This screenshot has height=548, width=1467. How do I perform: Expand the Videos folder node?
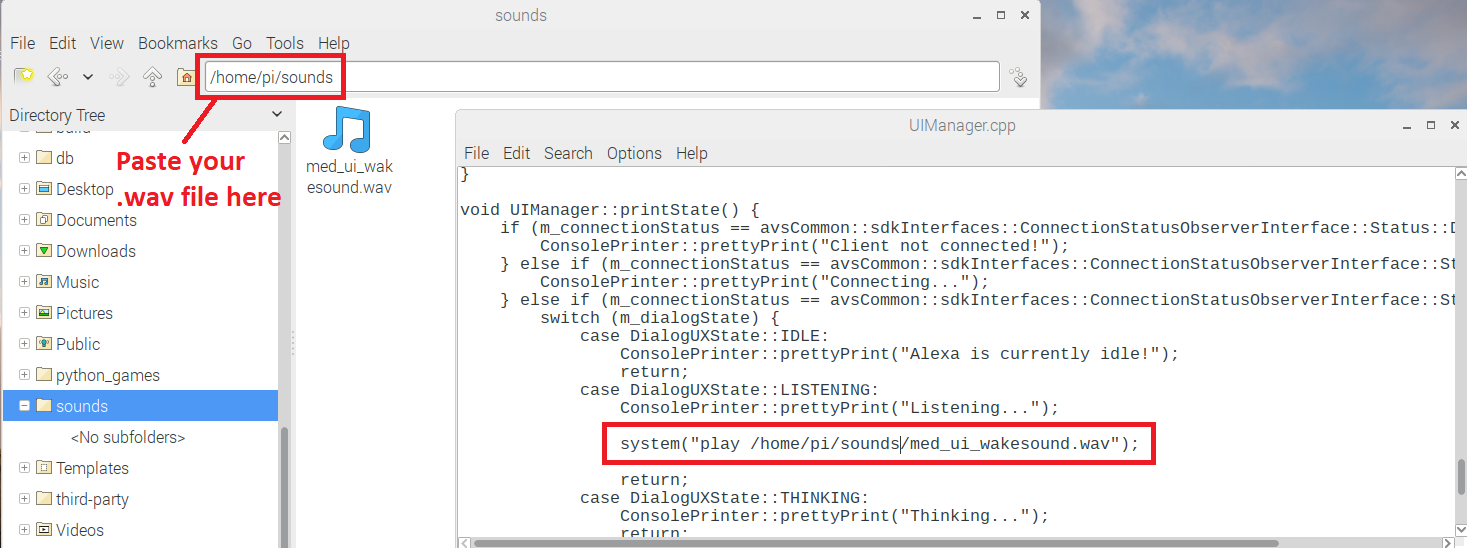click(25, 530)
